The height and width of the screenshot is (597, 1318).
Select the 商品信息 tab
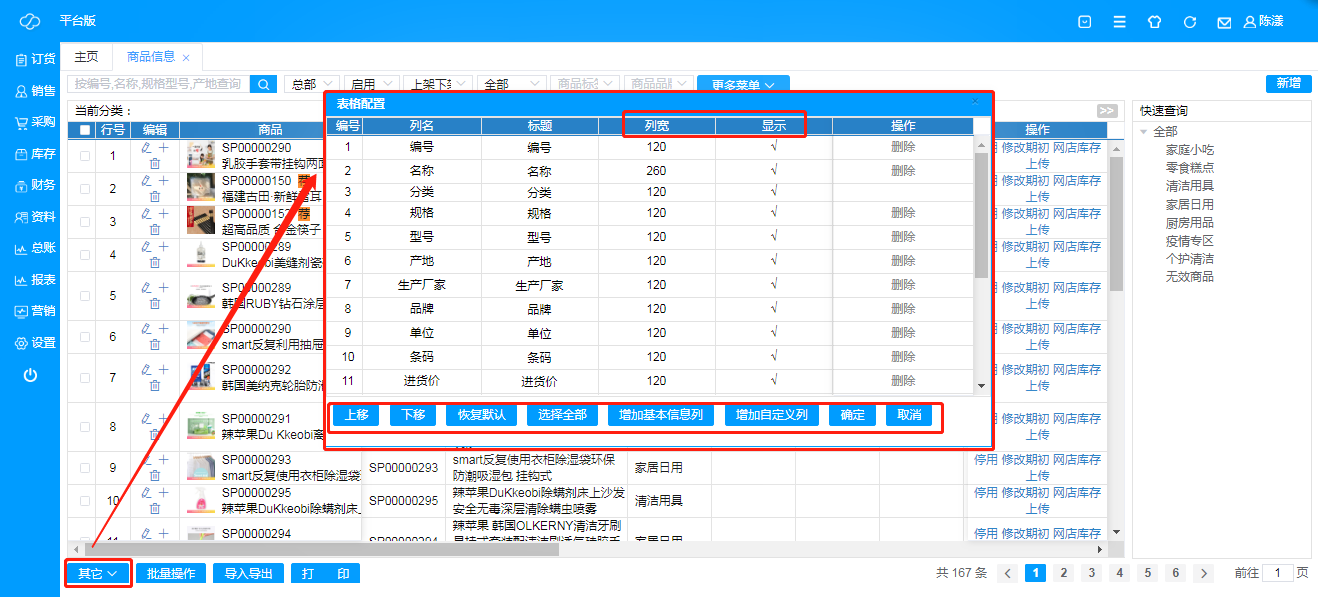click(151, 57)
